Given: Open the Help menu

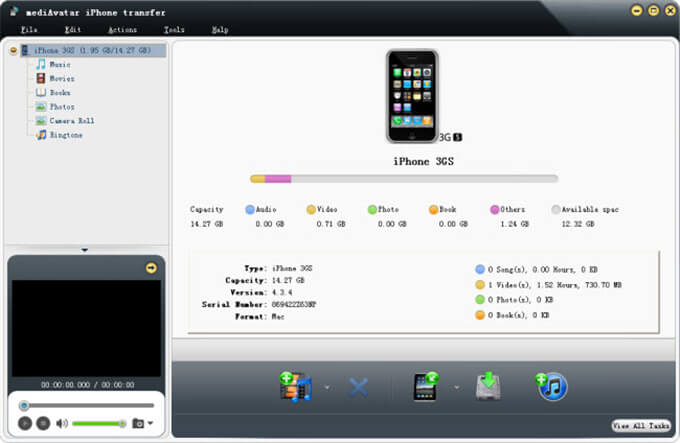Looking at the screenshot, I should [220, 29].
